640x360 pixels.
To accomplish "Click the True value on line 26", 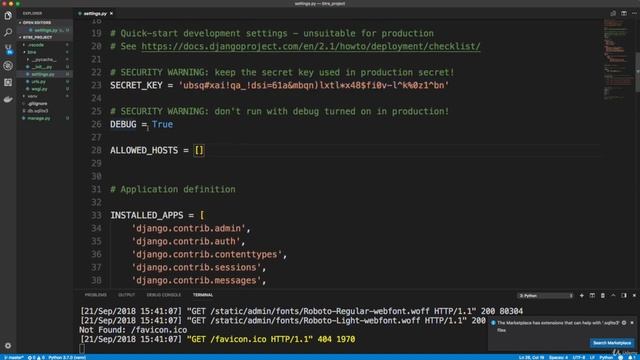I will [162, 124].
